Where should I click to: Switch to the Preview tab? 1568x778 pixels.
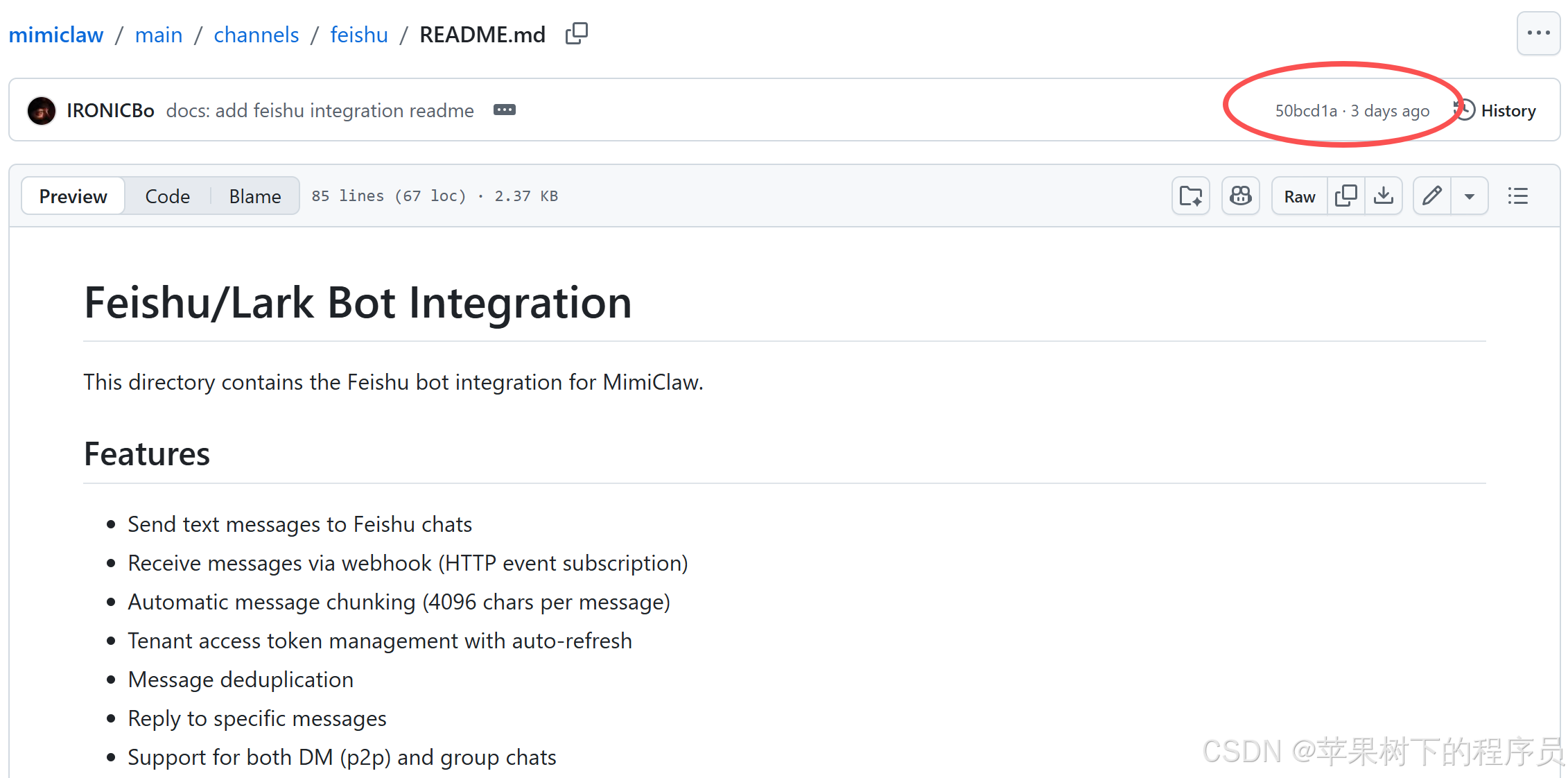73,196
